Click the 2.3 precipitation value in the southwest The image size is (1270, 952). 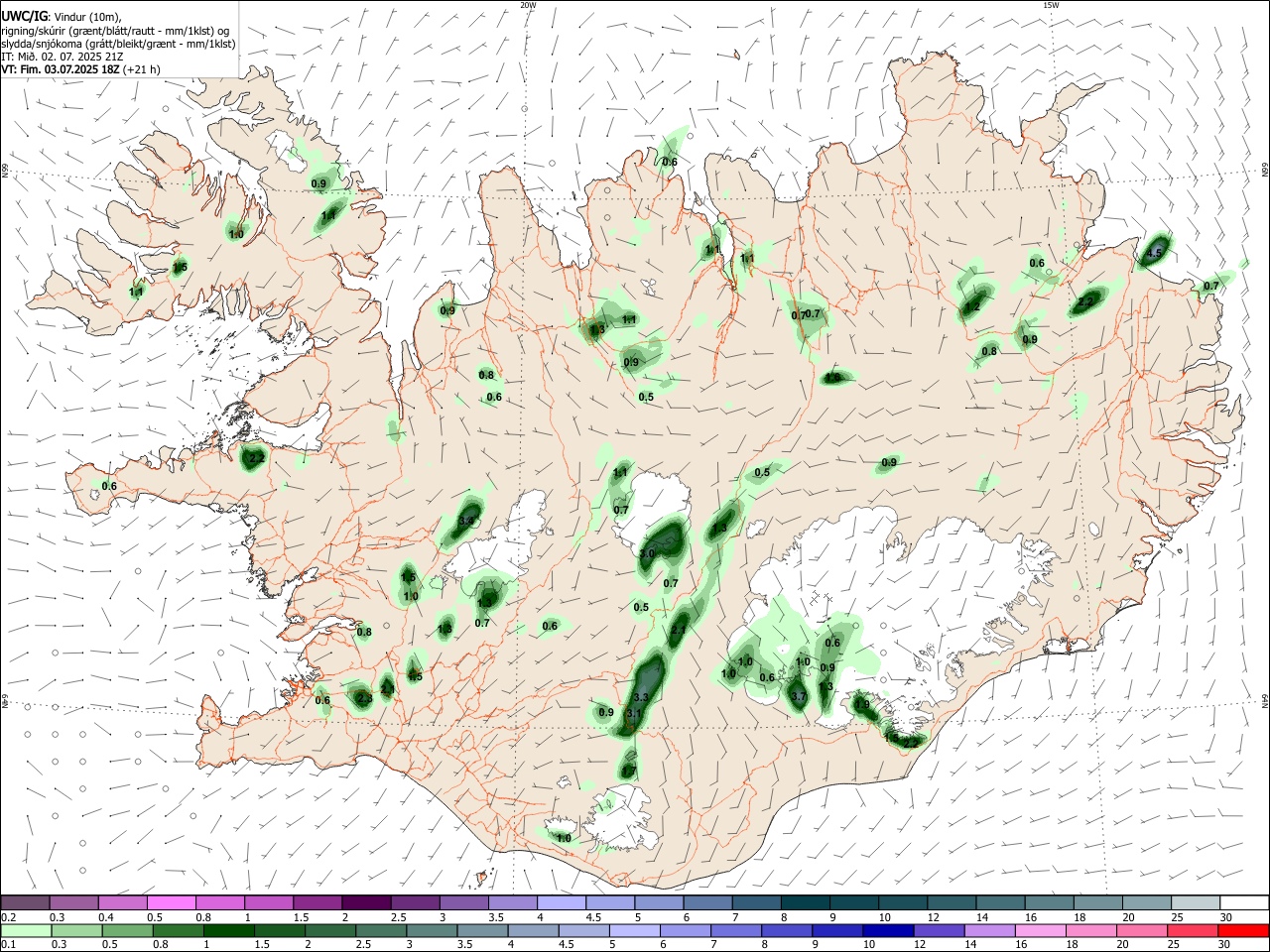(x=364, y=700)
